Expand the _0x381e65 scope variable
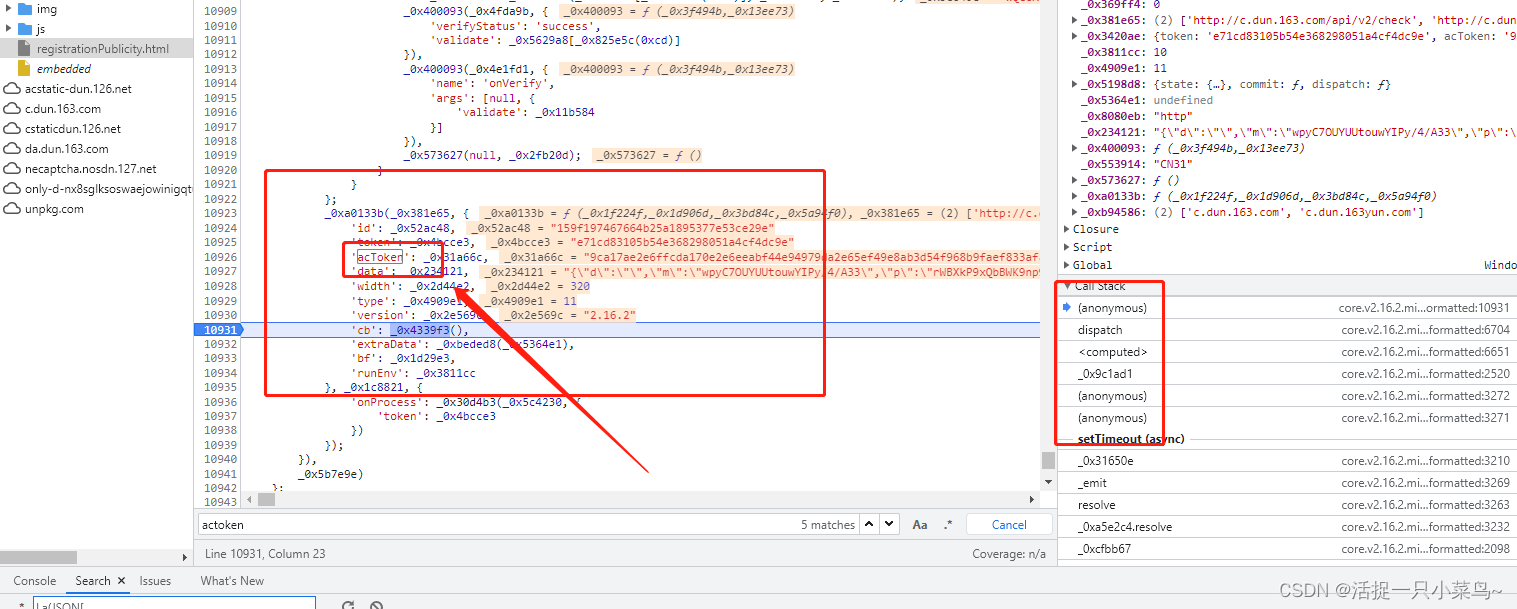Viewport: 1517px width, 609px height. [x=1074, y=20]
